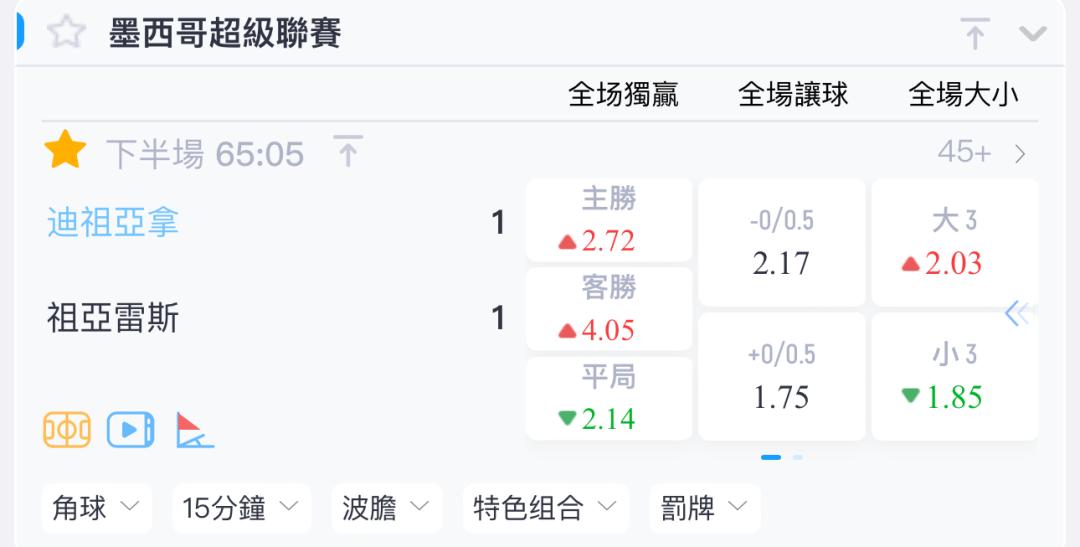The image size is (1080, 547).
Task: Open the 15分鐘 dropdown
Action: [x=241, y=508]
